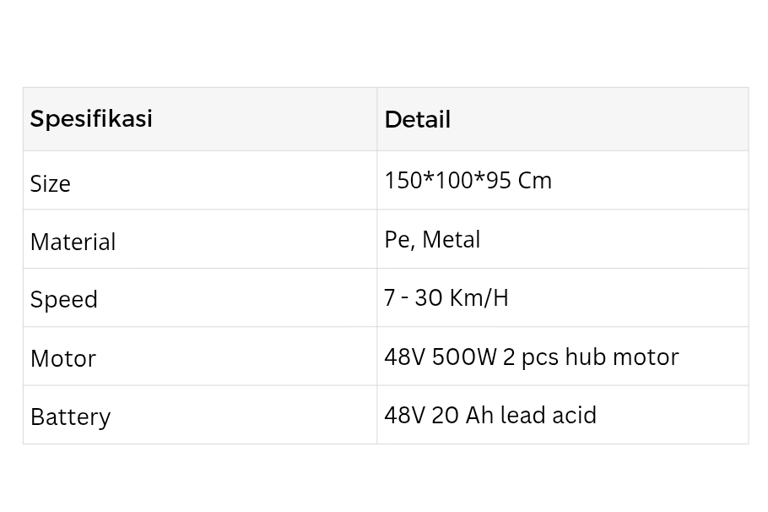Click the 48V 500W 2 pcs hub motor cell
Viewport: 768px width, 512px height.
(x=531, y=357)
